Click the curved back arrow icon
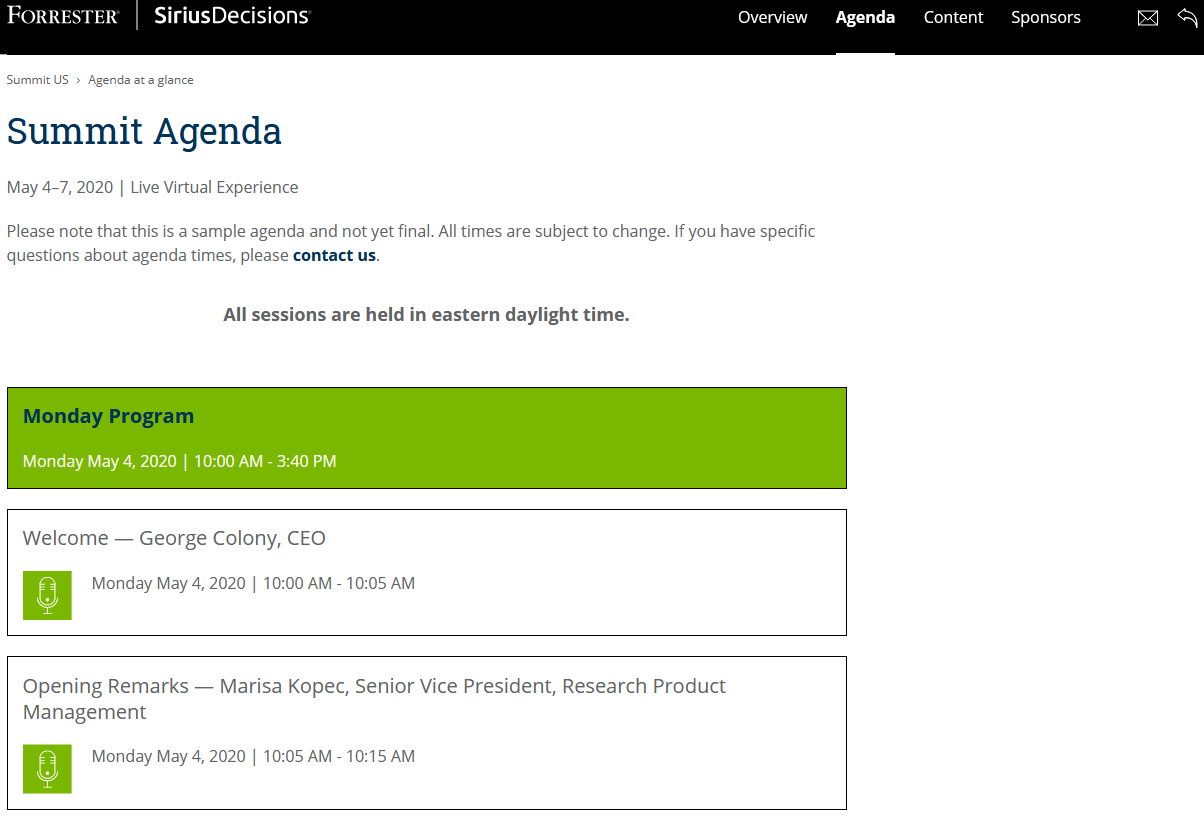This screenshot has width=1204, height=819. click(x=1186, y=17)
